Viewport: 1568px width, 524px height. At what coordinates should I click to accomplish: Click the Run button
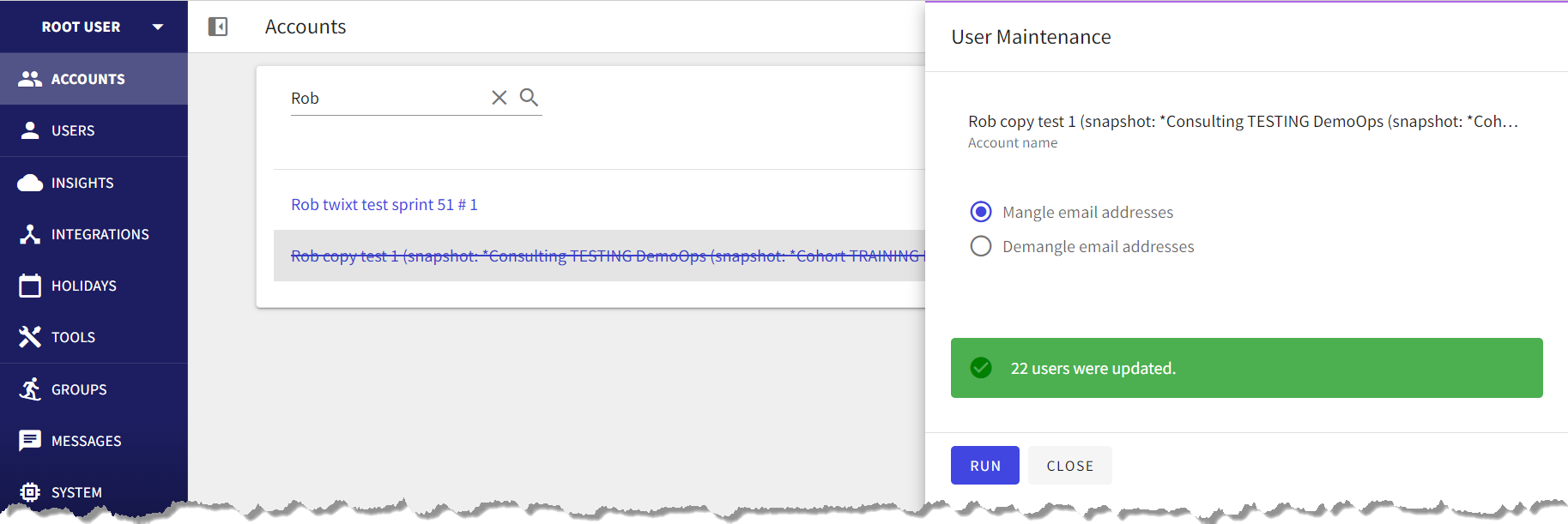[x=985, y=466]
